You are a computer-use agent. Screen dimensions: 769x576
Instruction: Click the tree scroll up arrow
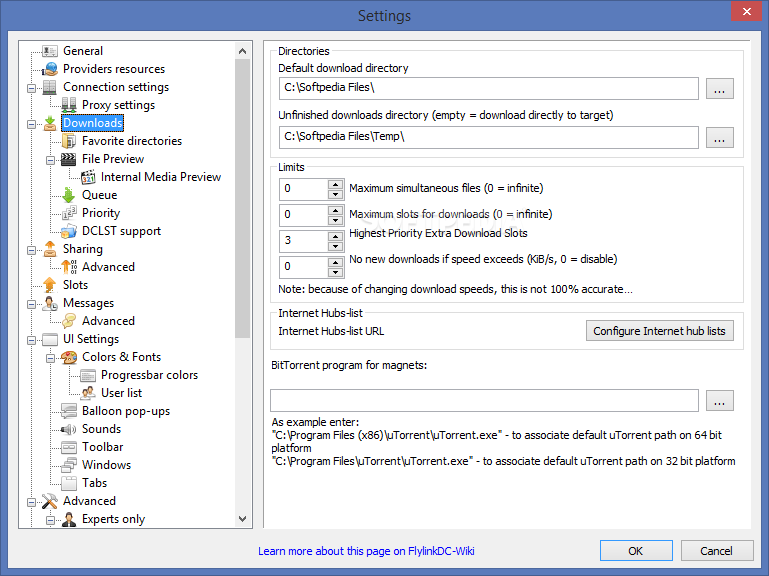click(x=242, y=51)
